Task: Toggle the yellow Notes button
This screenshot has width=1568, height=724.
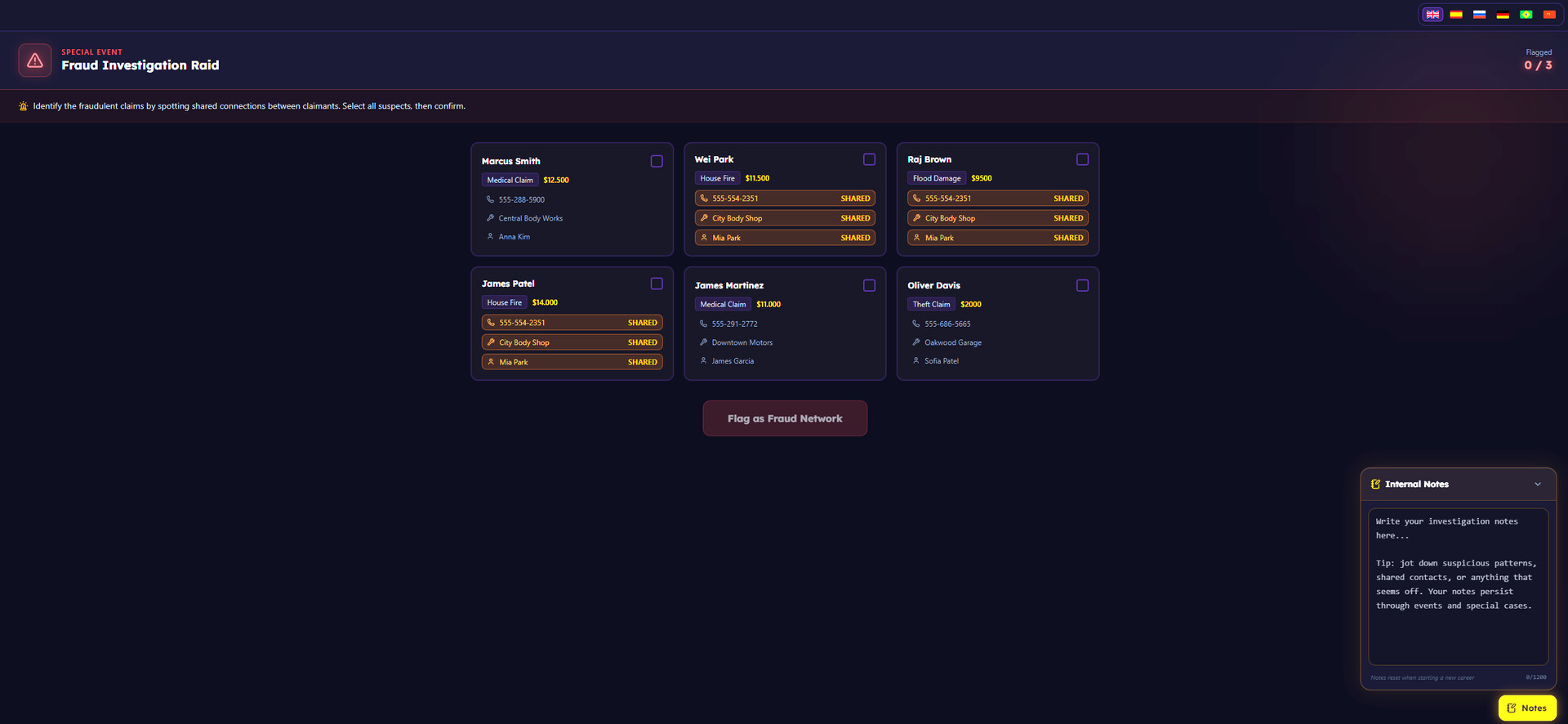Action: coord(1527,708)
